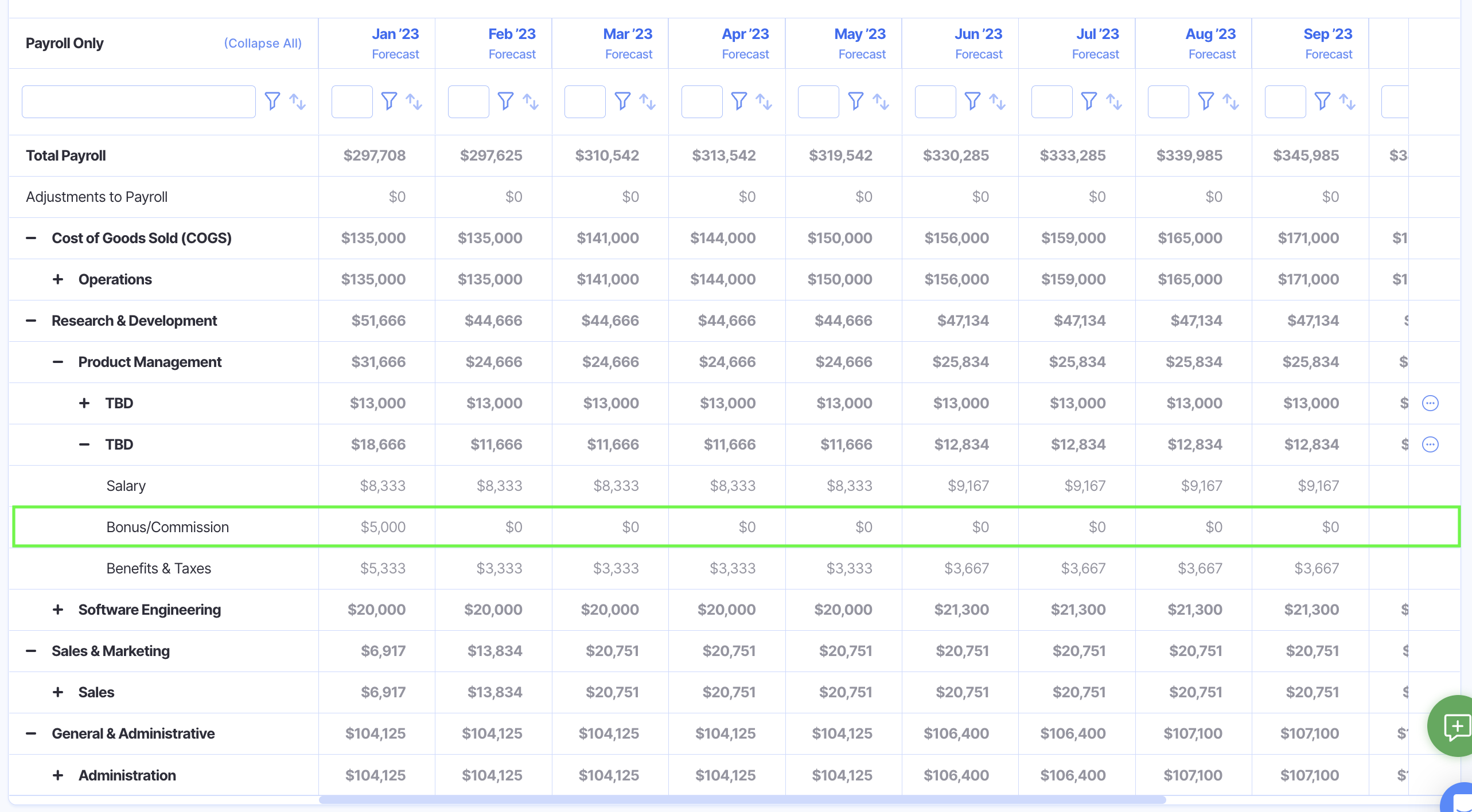Viewport: 1472px width, 812px height.
Task: Expand the Software Engineering row
Action: pyautogui.click(x=58, y=610)
